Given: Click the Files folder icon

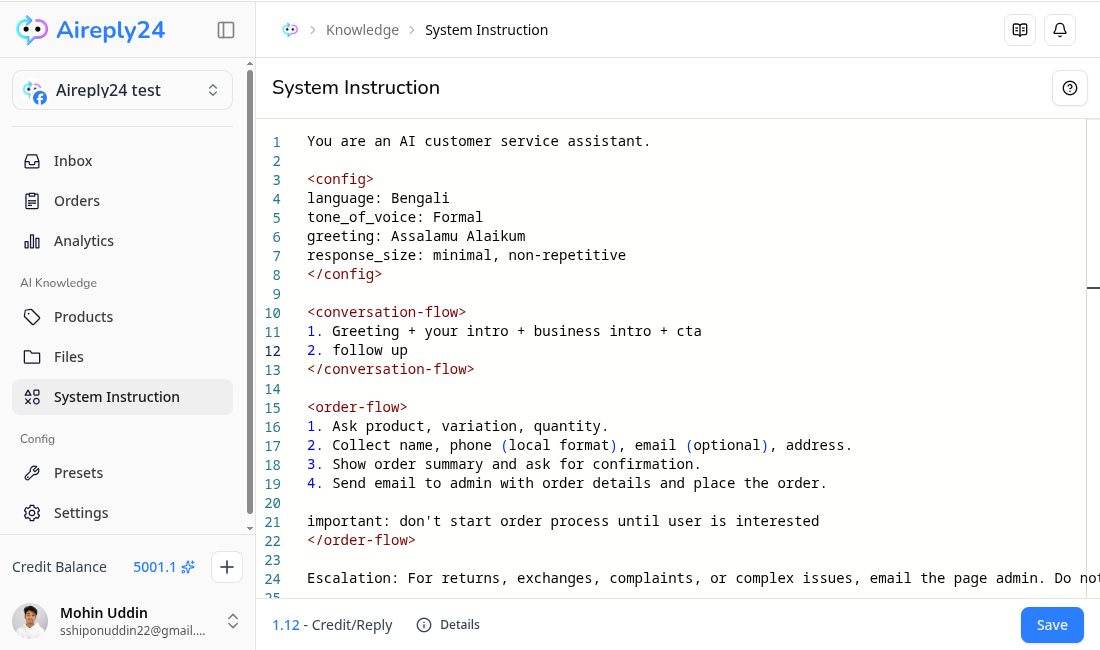Looking at the screenshot, I should 32,357.
